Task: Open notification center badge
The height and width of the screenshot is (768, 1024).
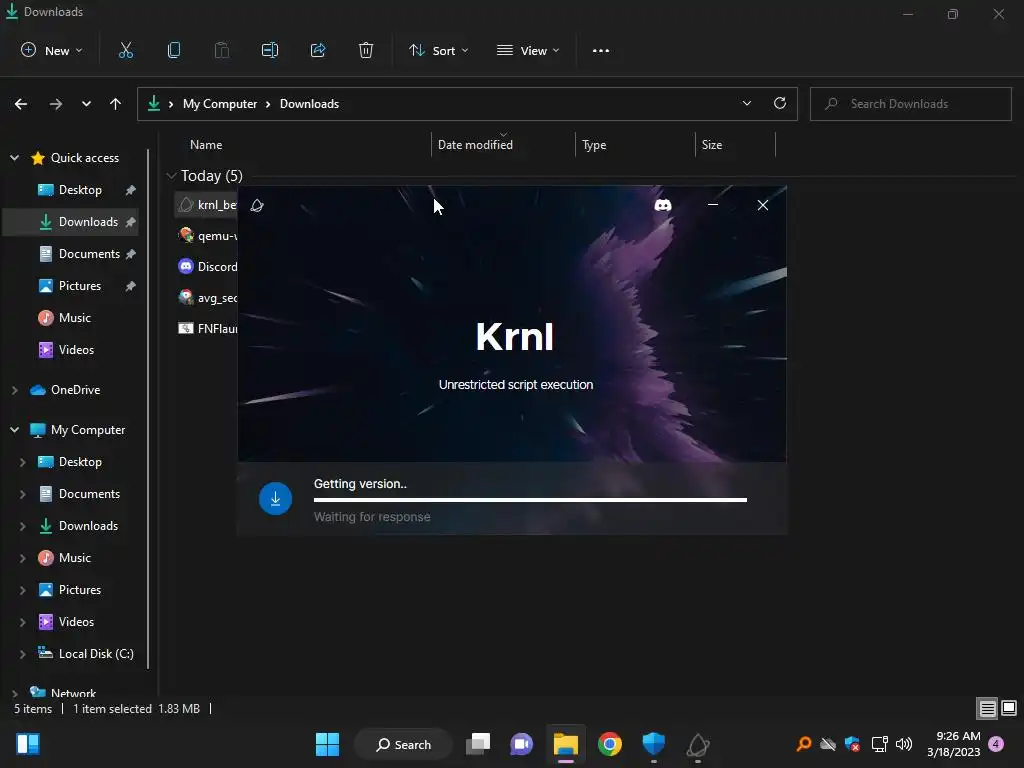Action: click(x=996, y=744)
